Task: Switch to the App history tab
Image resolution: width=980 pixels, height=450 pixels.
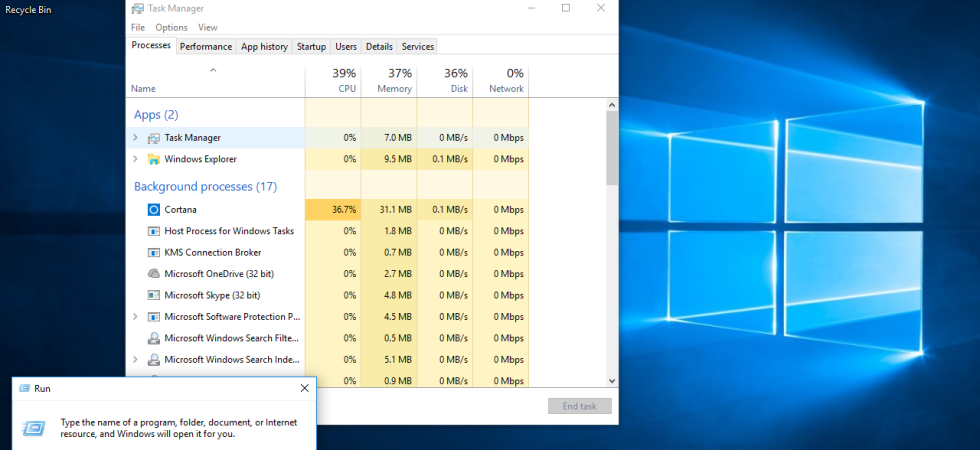Action: 264,47
